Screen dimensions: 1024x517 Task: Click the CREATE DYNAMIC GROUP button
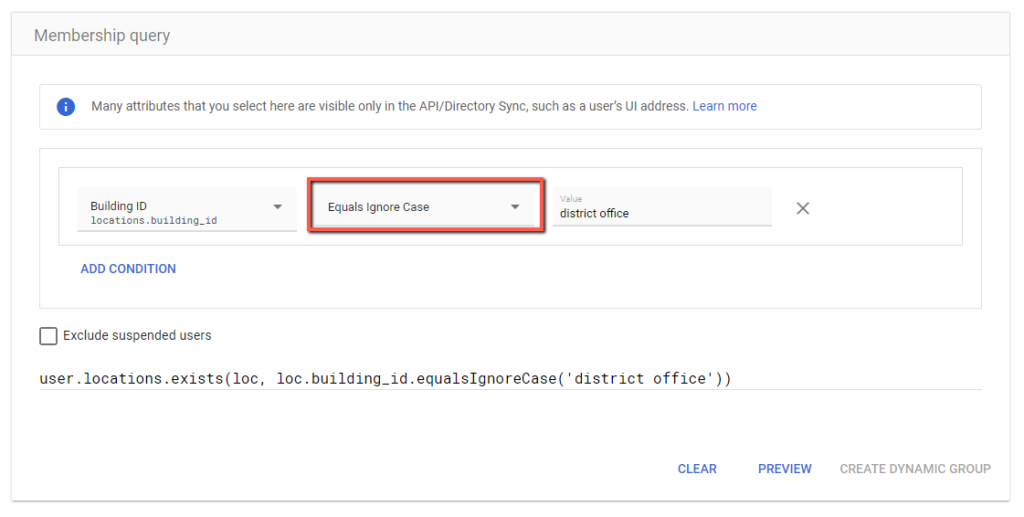point(915,468)
